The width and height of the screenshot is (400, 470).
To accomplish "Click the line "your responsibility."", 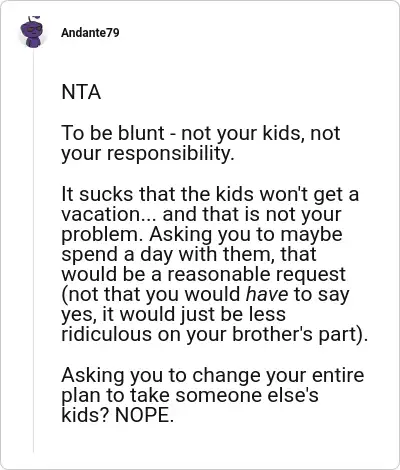I will coord(148,153).
